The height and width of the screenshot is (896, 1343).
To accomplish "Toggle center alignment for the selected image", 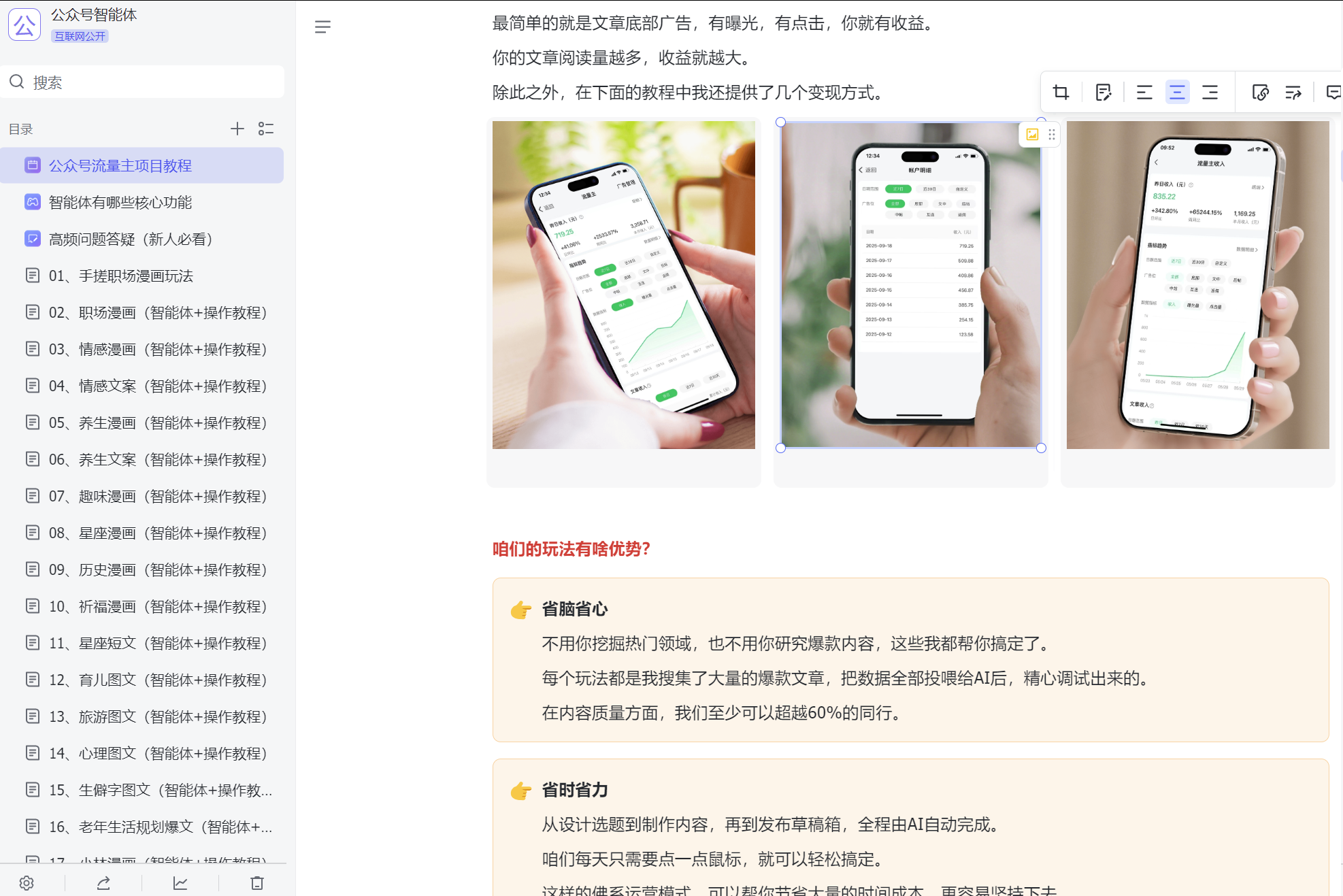I will click(1177, 92).
